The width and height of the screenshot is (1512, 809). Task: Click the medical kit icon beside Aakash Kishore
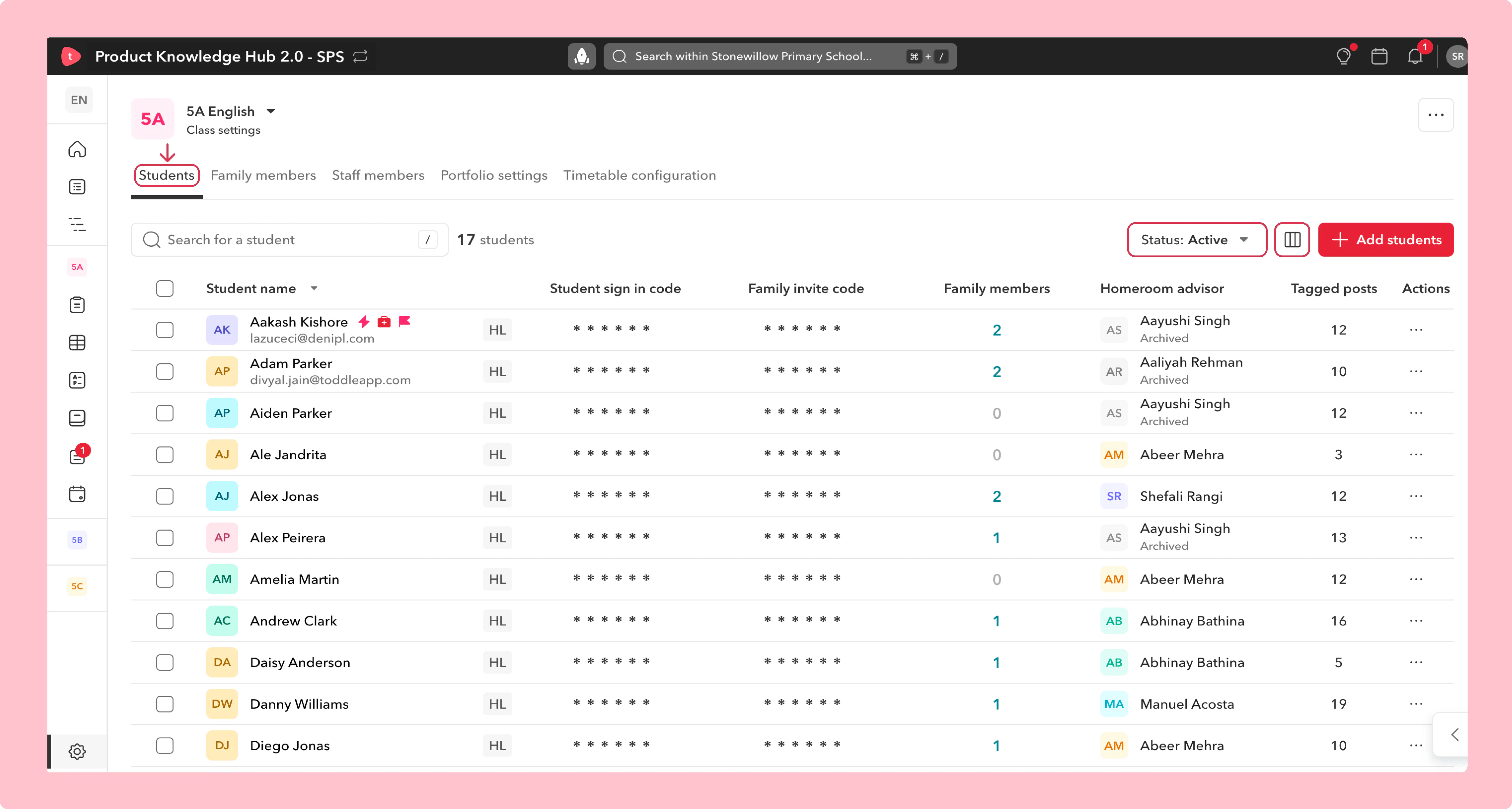point(384,322)
